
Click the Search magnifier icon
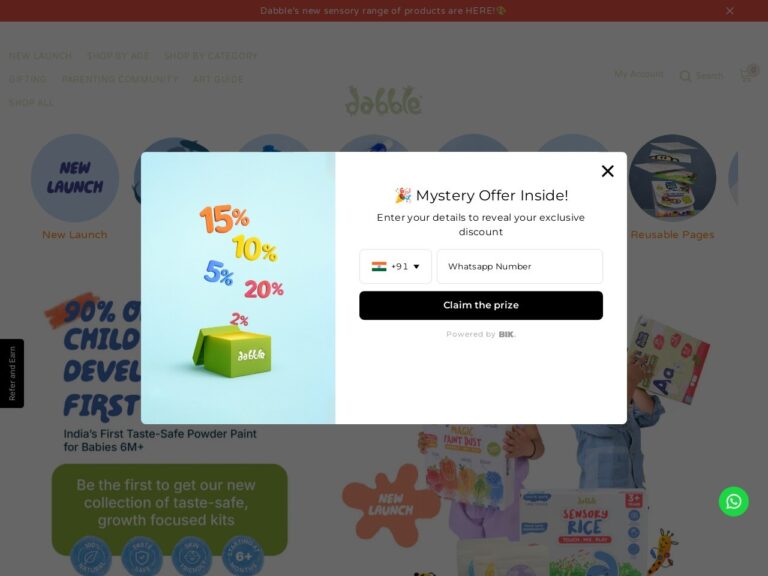[685, 76]
